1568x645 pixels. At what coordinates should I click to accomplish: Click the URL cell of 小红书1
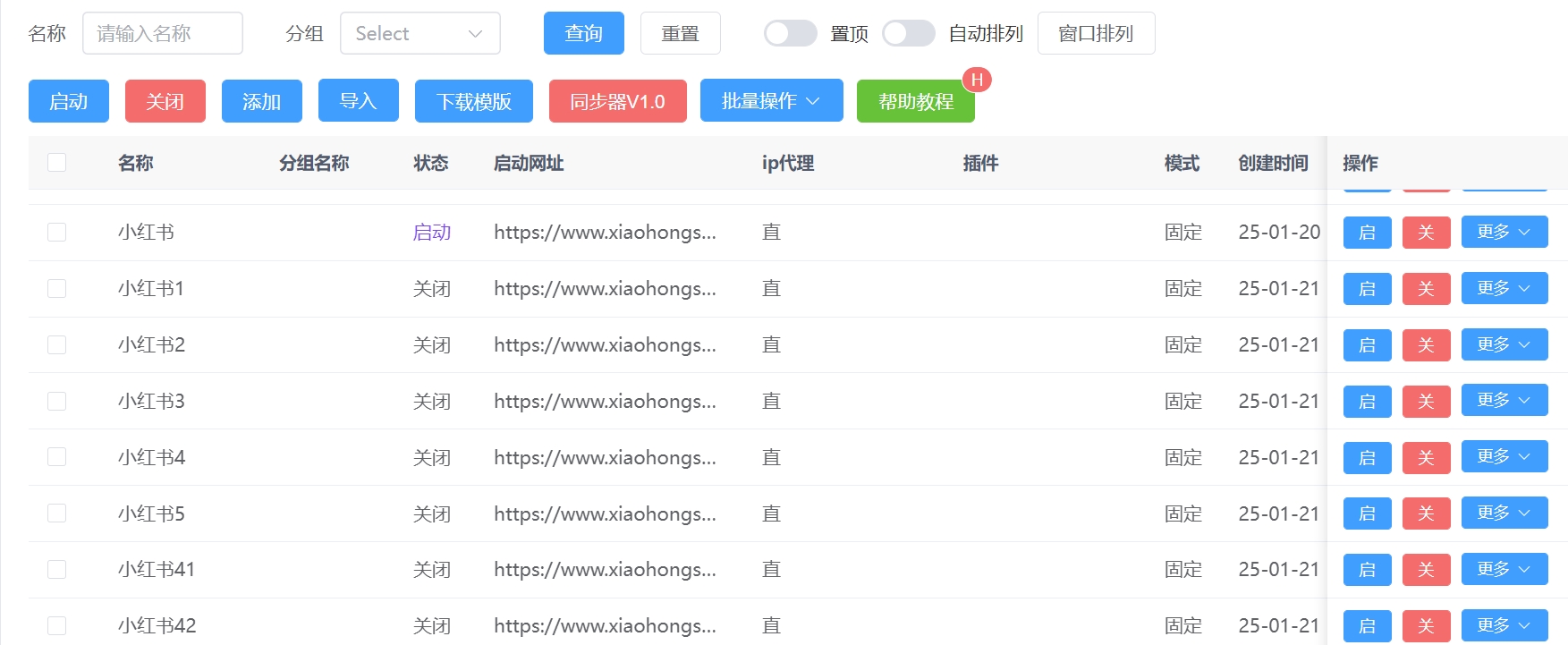605,288
